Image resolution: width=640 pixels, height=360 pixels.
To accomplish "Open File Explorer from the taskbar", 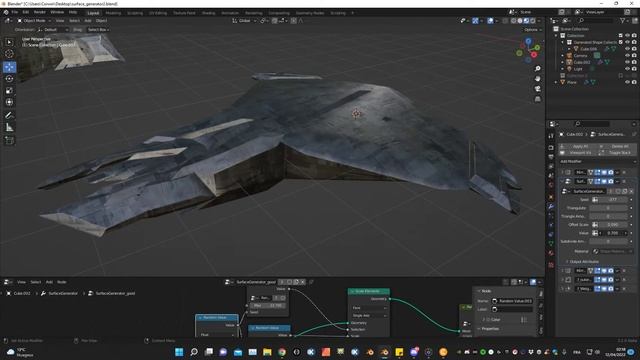I will pyautogui.click(x=267, y=352).
